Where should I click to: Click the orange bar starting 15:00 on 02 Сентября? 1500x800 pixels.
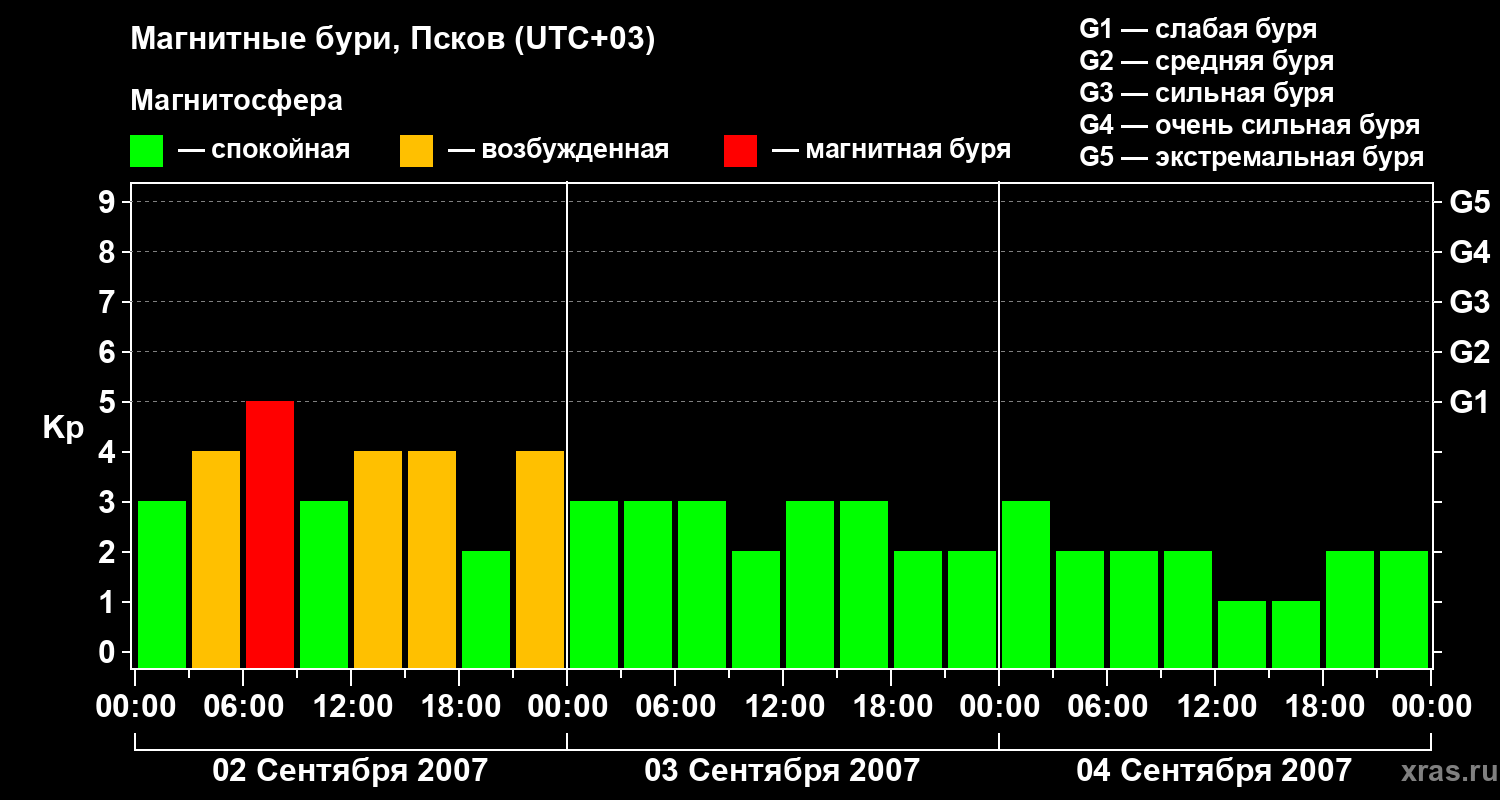tap(432, 560)
